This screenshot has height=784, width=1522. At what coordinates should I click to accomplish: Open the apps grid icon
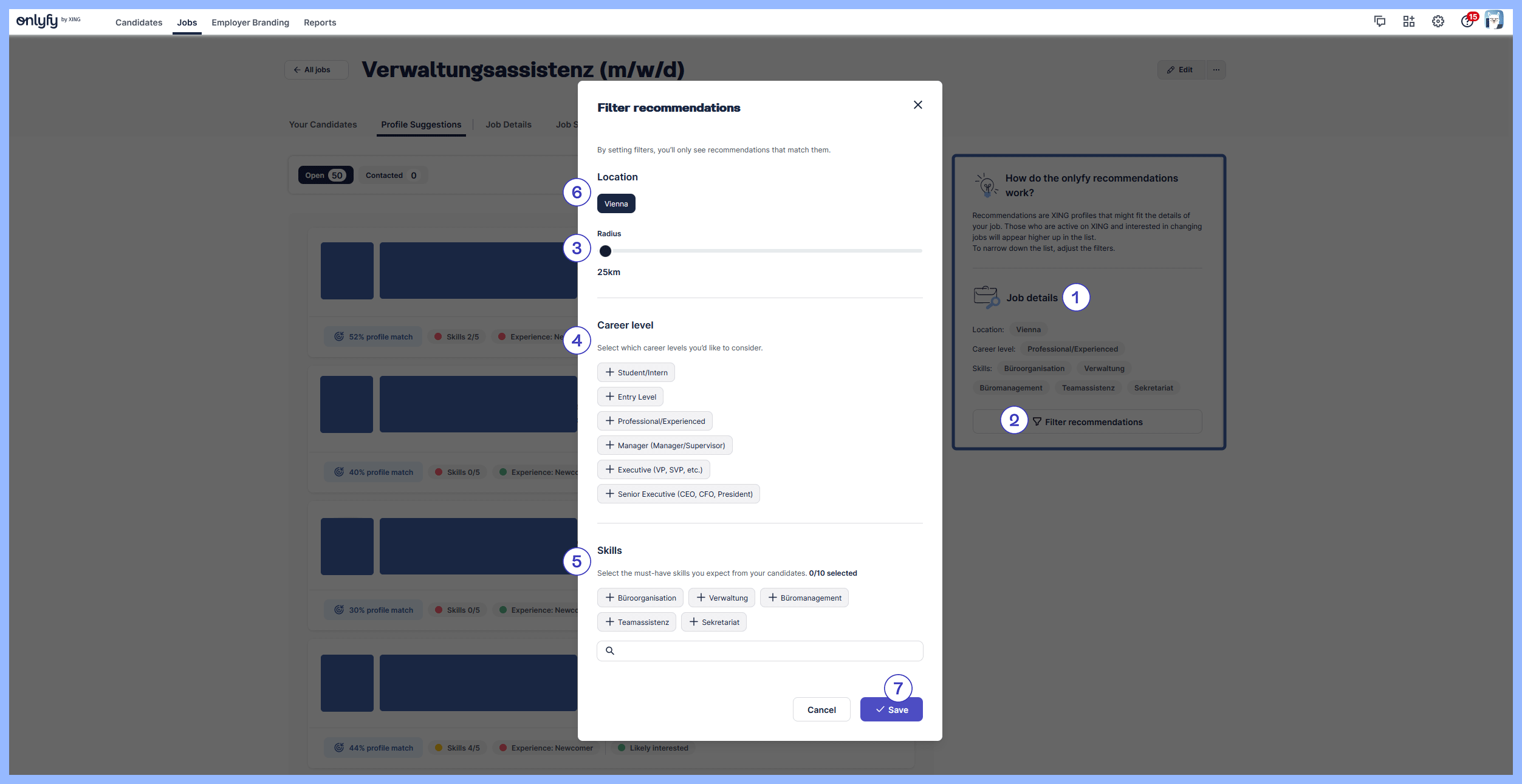point(1408,21)
